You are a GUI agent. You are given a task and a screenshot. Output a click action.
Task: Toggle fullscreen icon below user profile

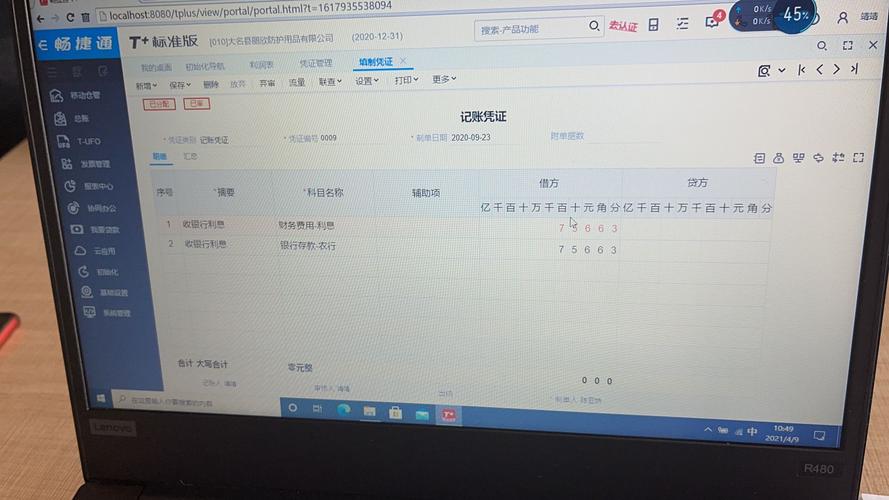(x=848, y=45)
